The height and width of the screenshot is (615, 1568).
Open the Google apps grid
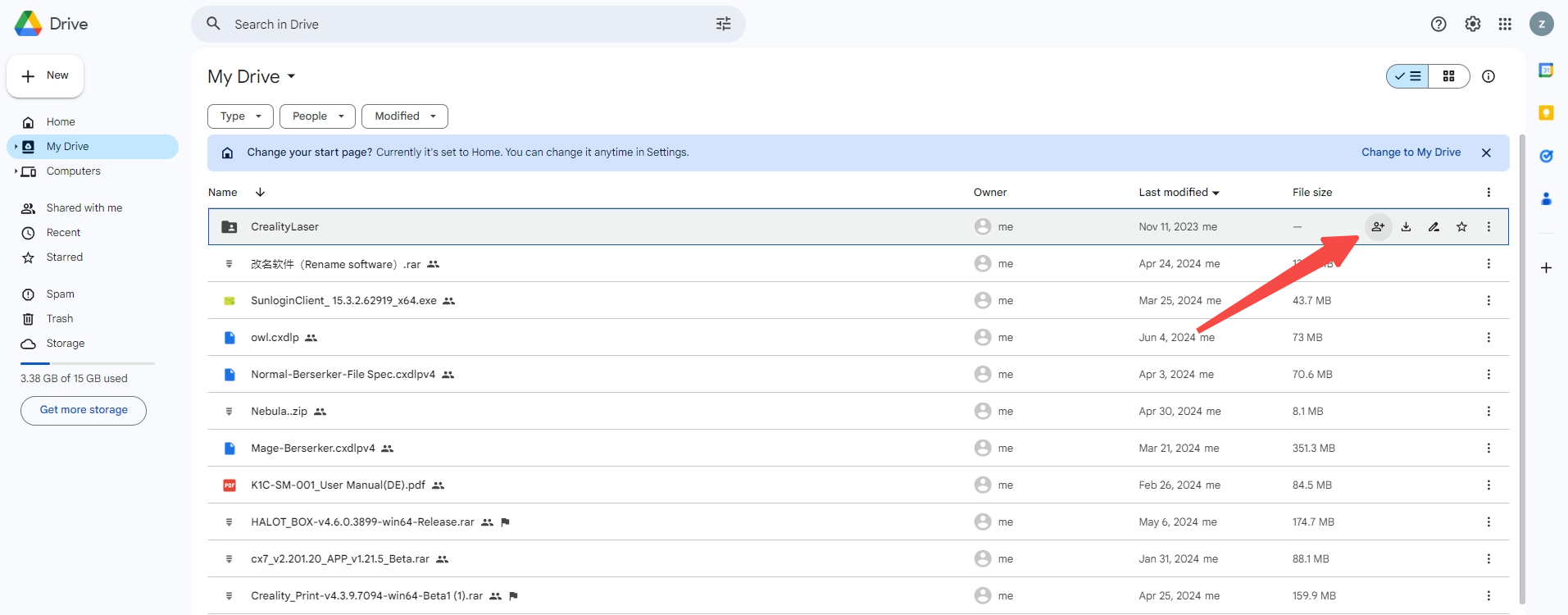click(x=1505, y=24)
